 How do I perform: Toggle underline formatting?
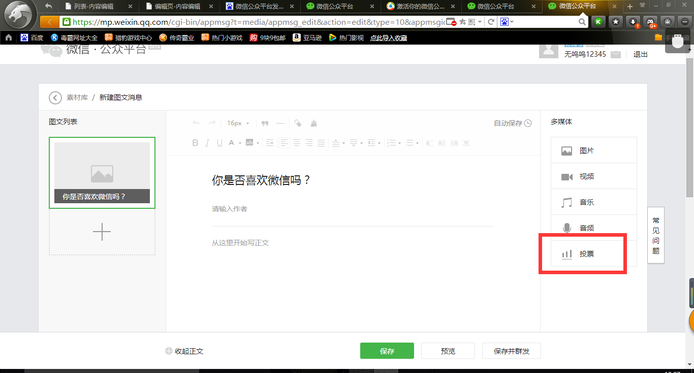[220, 143]
